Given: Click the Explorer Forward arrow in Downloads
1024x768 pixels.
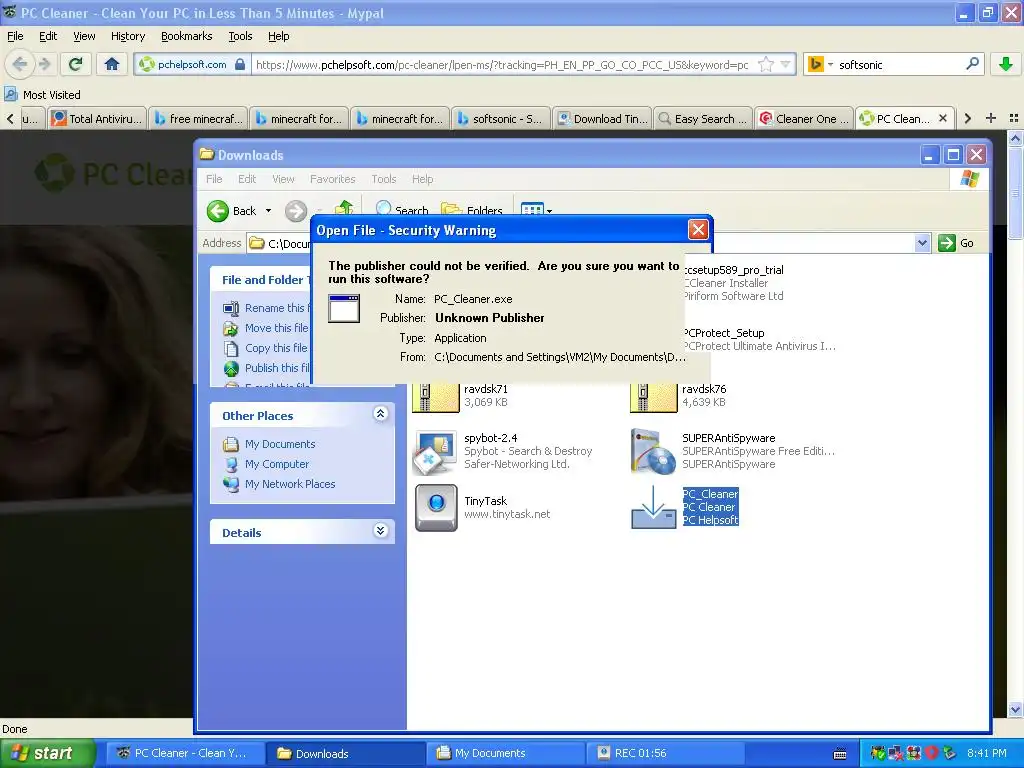Looking at the screenshot, I should [296, 211].
